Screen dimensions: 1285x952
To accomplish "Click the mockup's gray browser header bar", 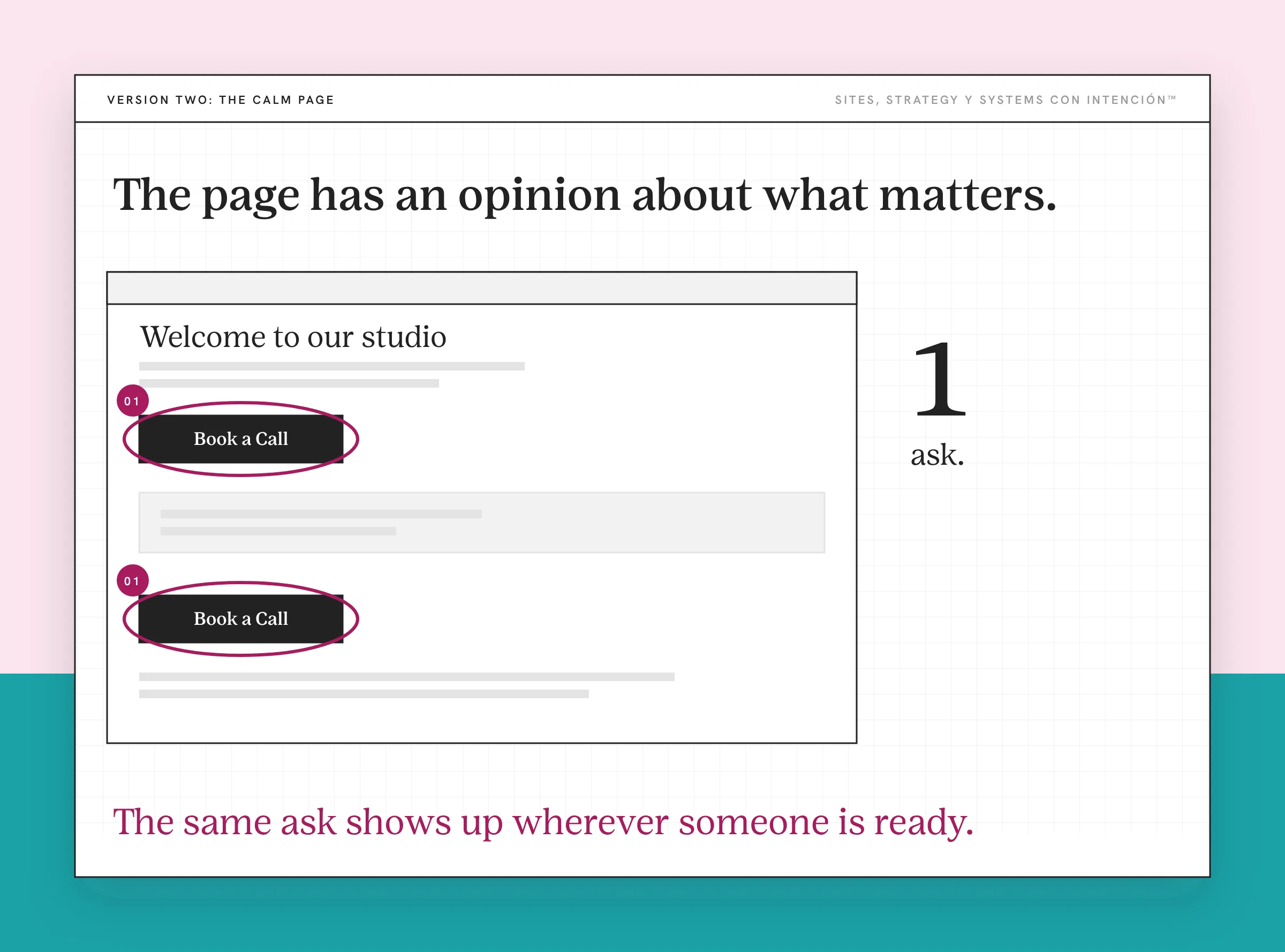I will click(x=482, y=288).
